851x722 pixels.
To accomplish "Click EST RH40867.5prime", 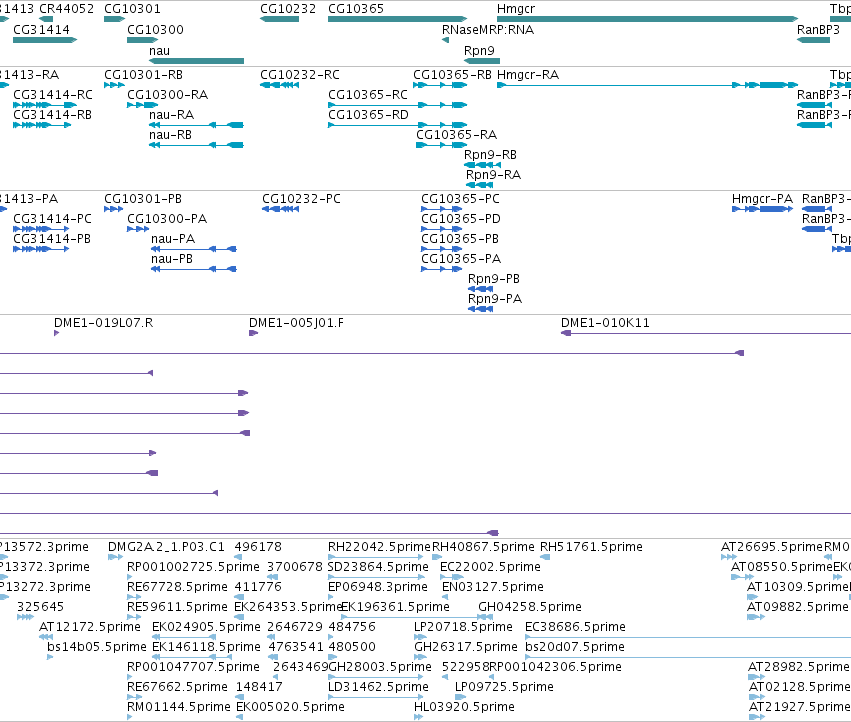I will click(x=483, y=547).
